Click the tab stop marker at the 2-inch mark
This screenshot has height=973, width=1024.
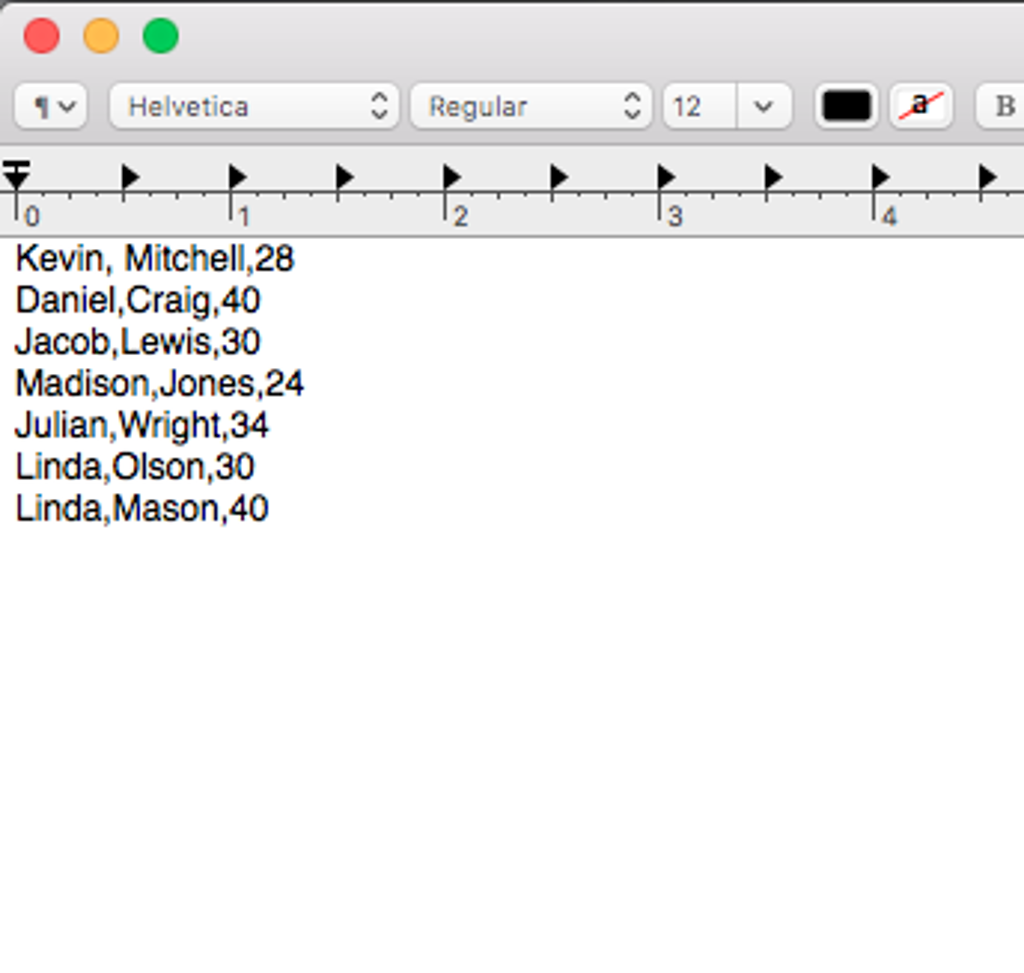(x=450, y=176)
